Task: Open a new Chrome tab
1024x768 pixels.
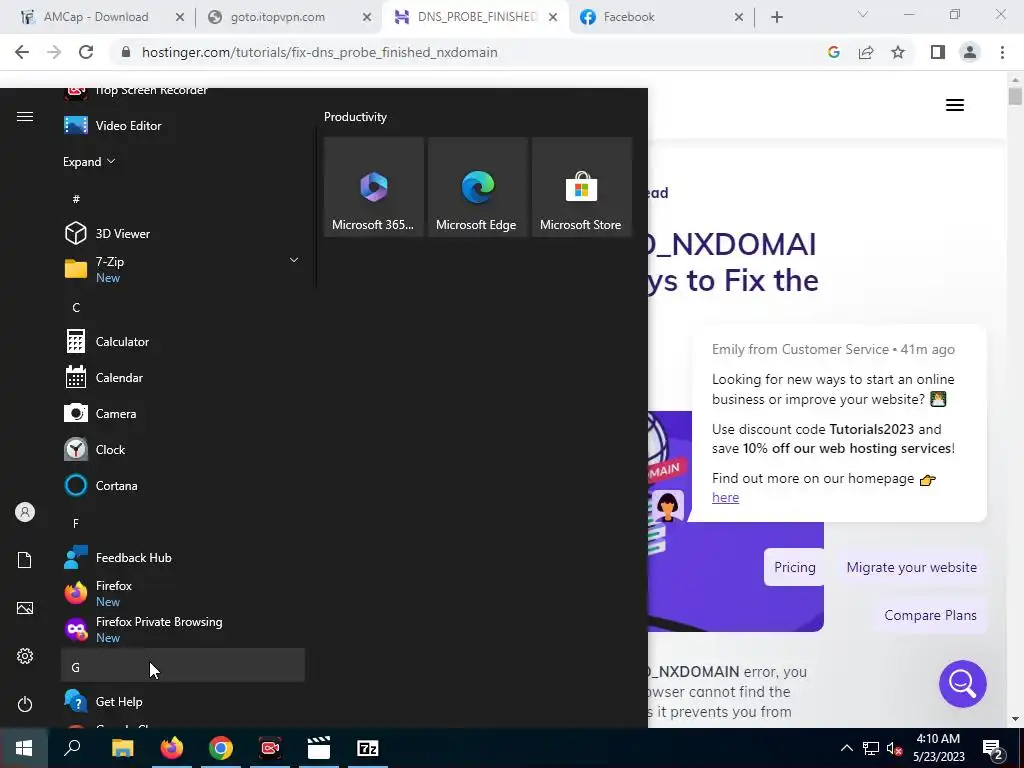Action: click(776, 17)
